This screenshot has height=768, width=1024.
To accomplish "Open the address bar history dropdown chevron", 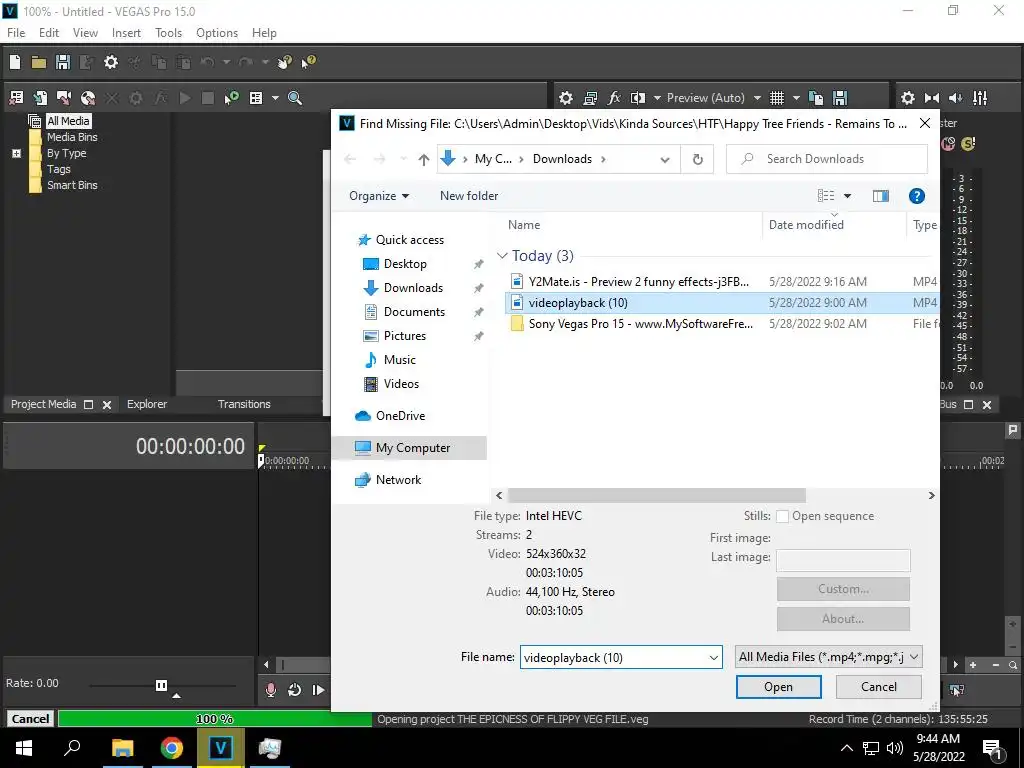I will point(665,159).
